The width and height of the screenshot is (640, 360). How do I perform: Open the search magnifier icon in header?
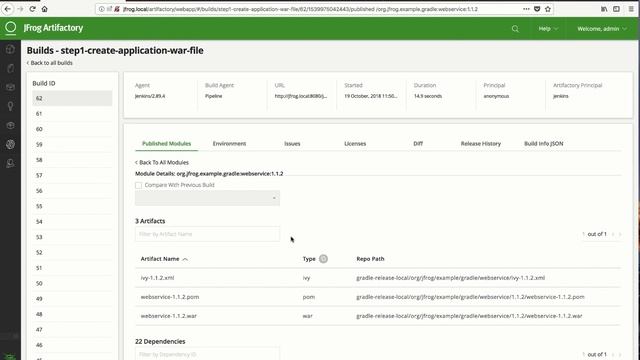pos(515,29)
